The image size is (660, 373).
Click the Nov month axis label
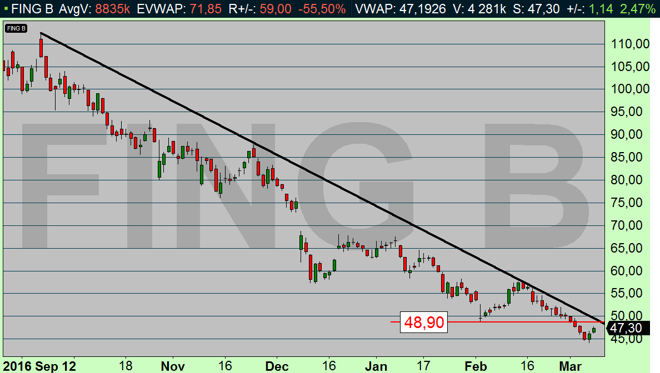[x=173, y=366]
